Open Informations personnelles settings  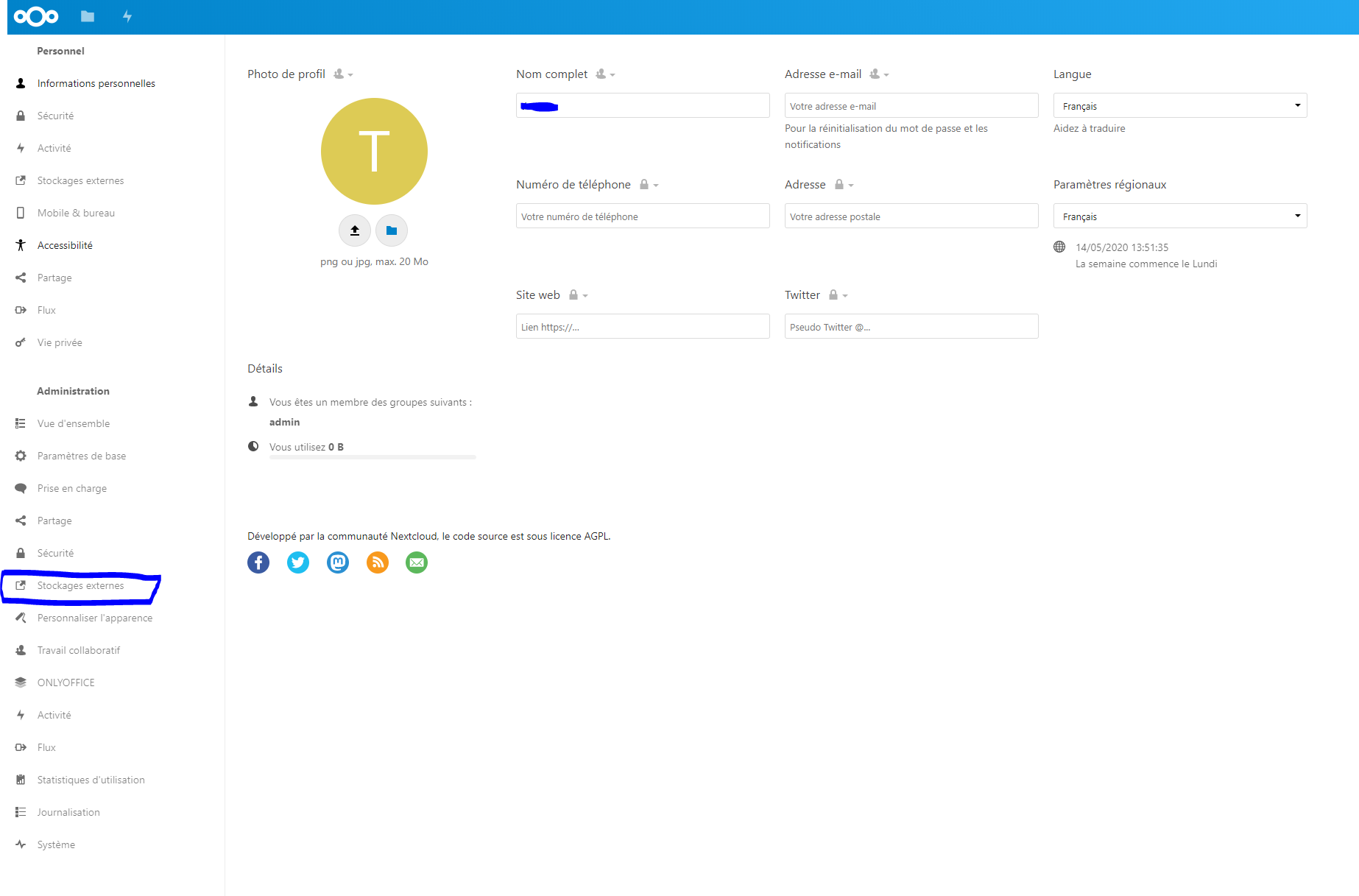[x=96, y=83]
